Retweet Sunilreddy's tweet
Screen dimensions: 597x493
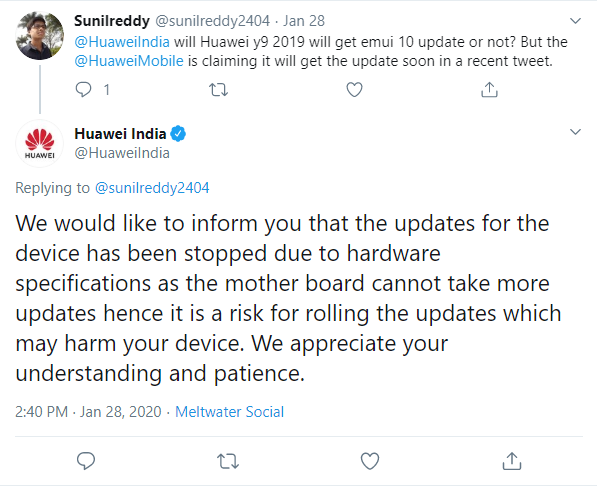(219, 90)
